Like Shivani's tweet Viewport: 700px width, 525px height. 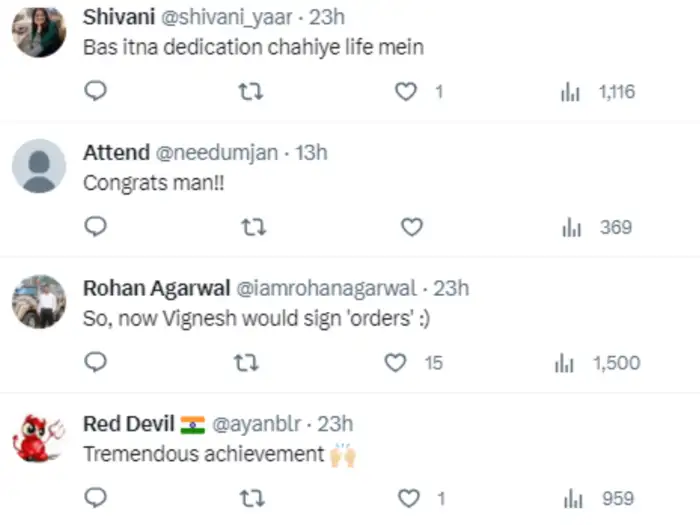point(405,92)
